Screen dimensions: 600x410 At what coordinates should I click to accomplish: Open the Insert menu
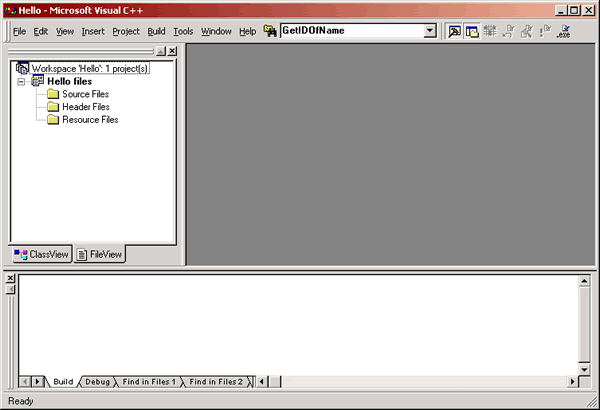(93, 31)
